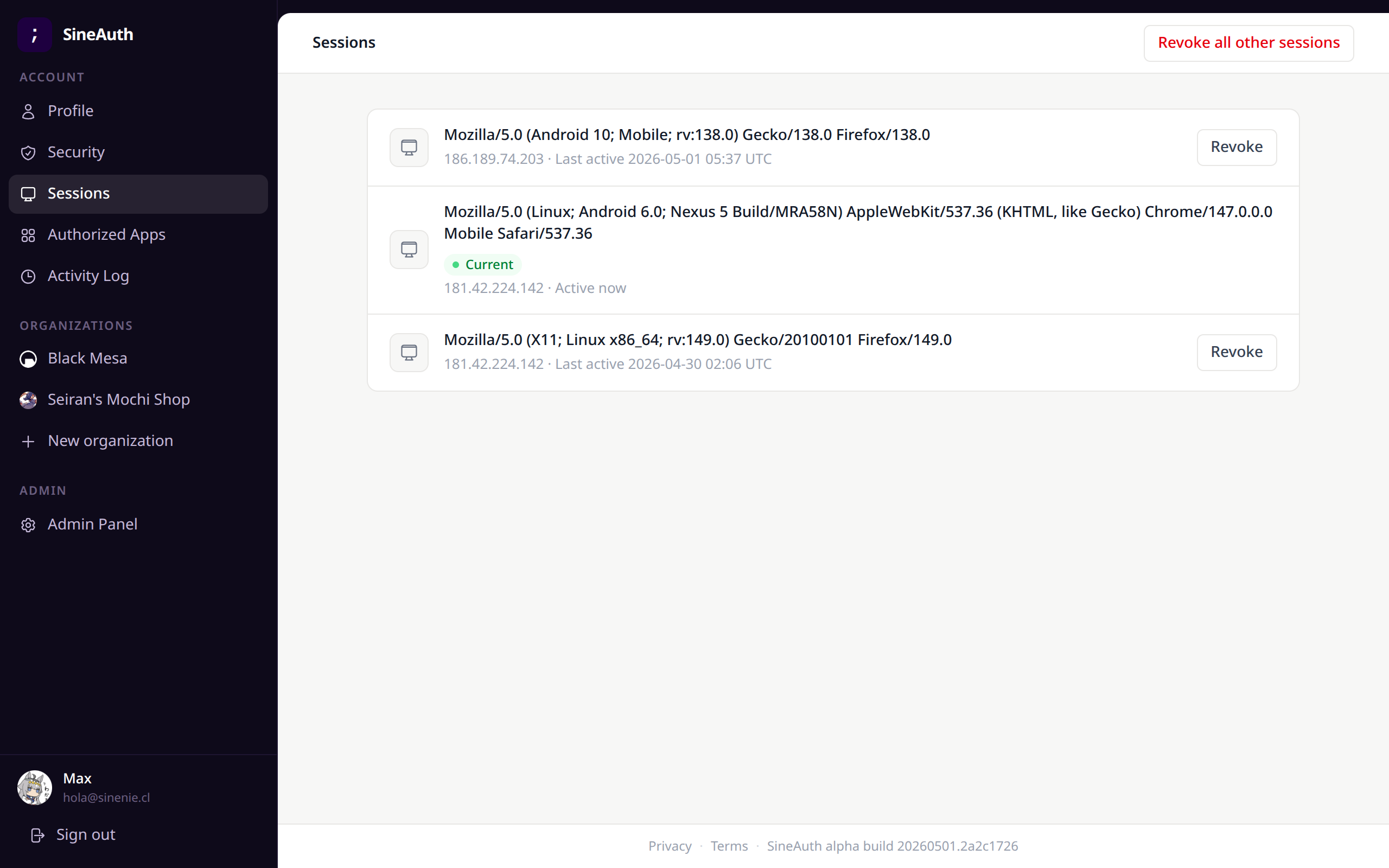The width and height of the screenshot is (1389, 868).
Task: Click the SineAuth semicolon logo icon
Action: [34, 34]
